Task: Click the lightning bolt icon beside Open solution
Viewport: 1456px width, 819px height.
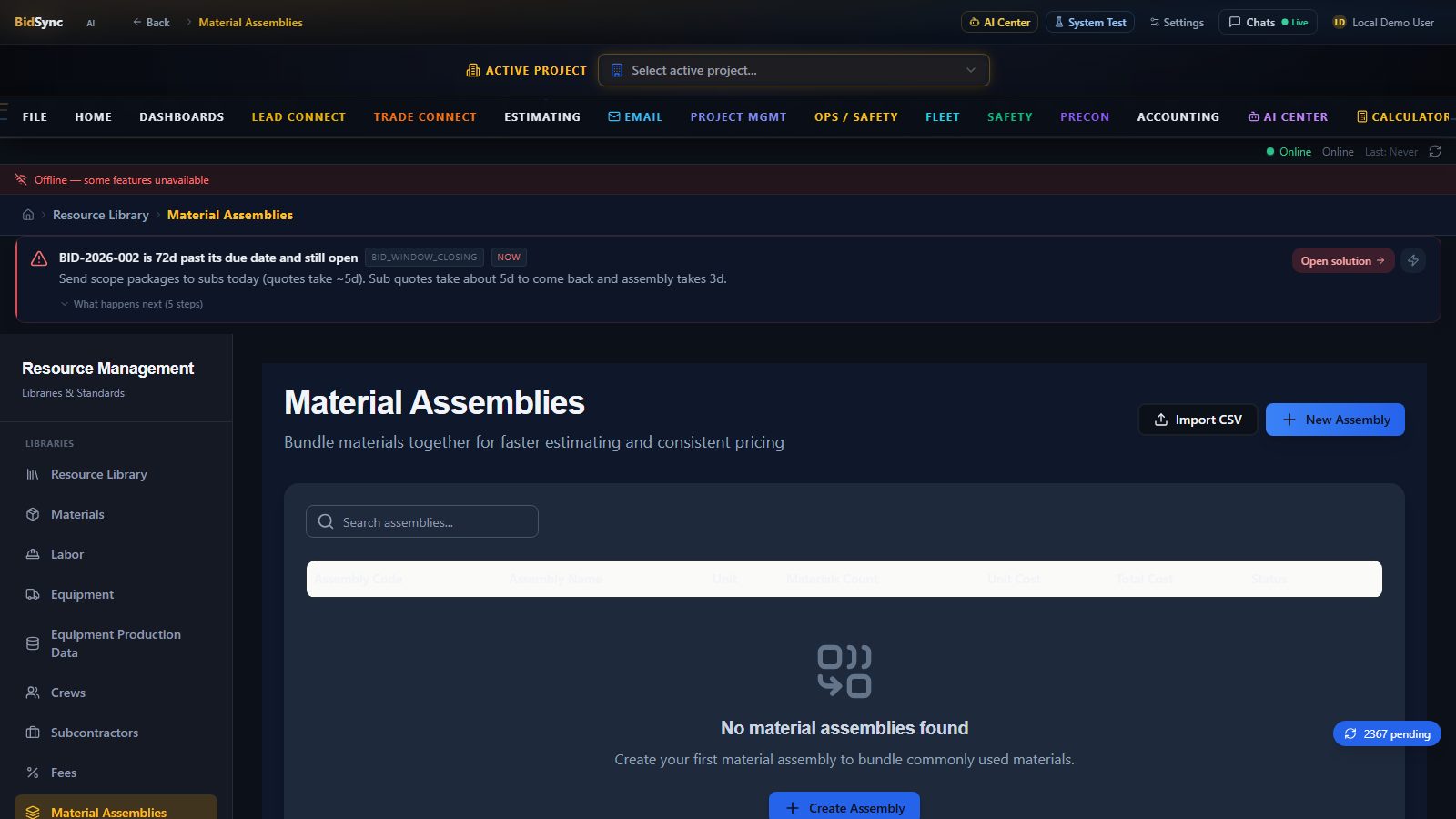Action: pos(1413,260)
